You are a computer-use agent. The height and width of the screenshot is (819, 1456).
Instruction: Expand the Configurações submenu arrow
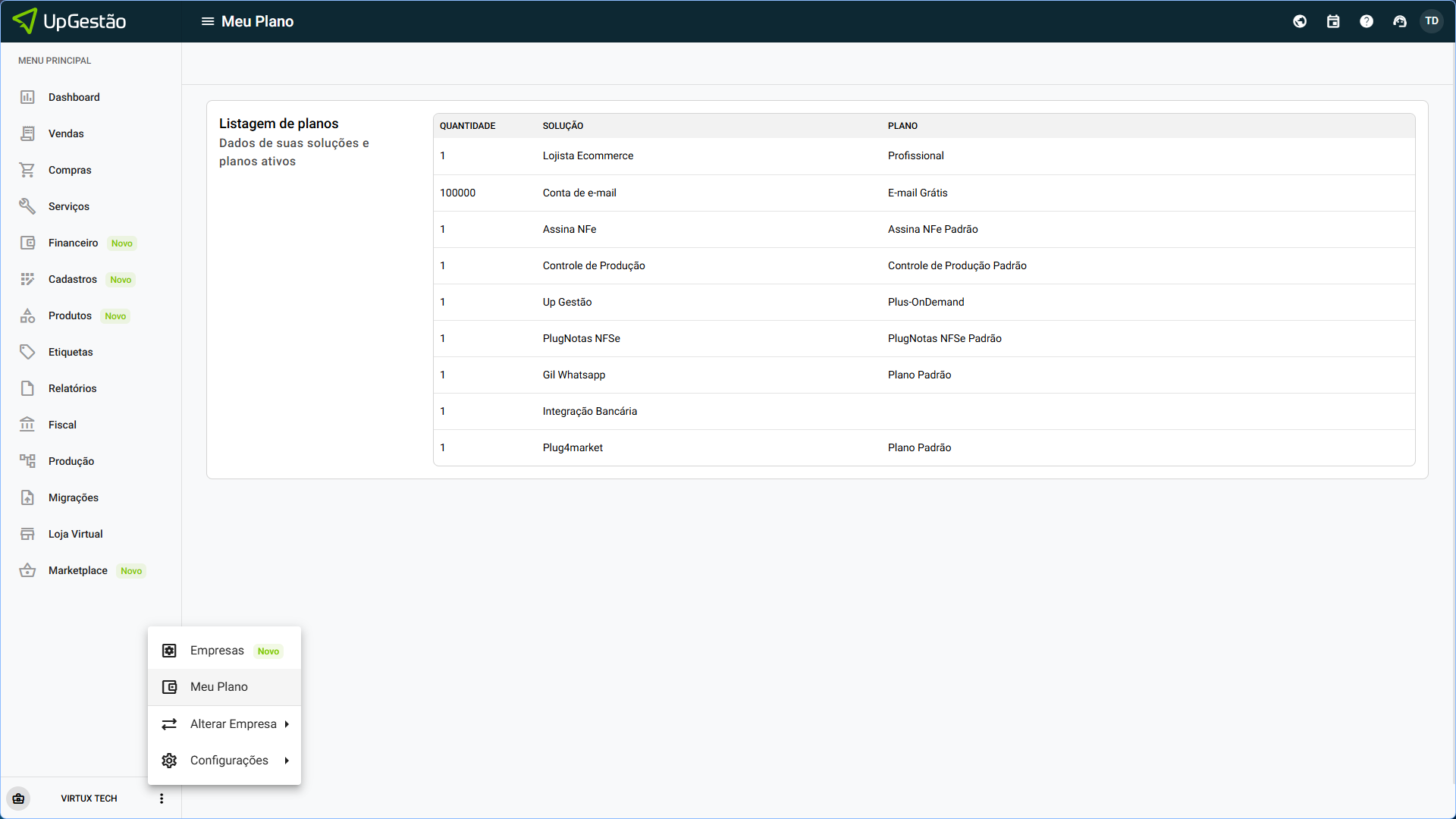click(287, 761)
